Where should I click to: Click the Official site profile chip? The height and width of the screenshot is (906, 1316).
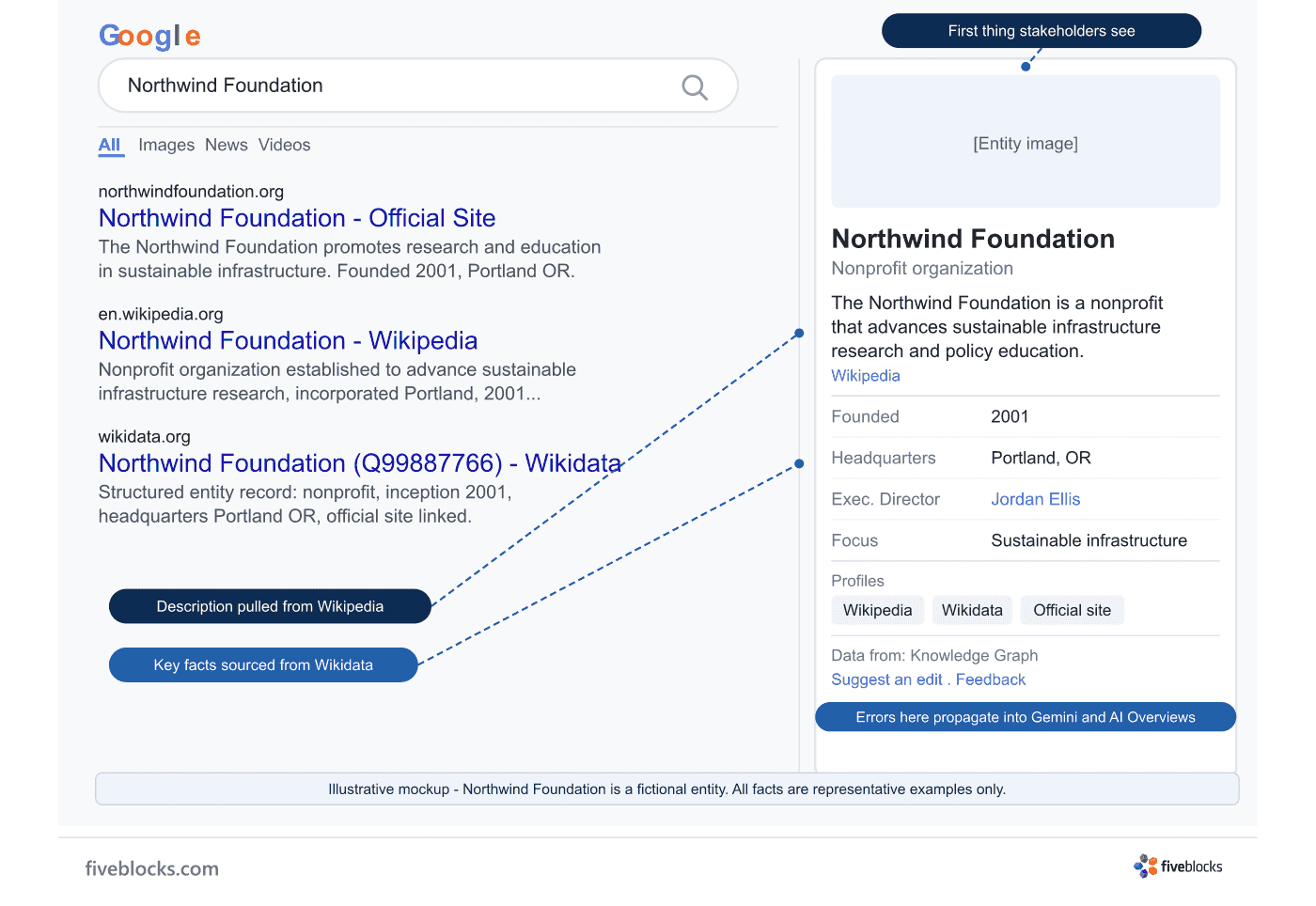1073,610
